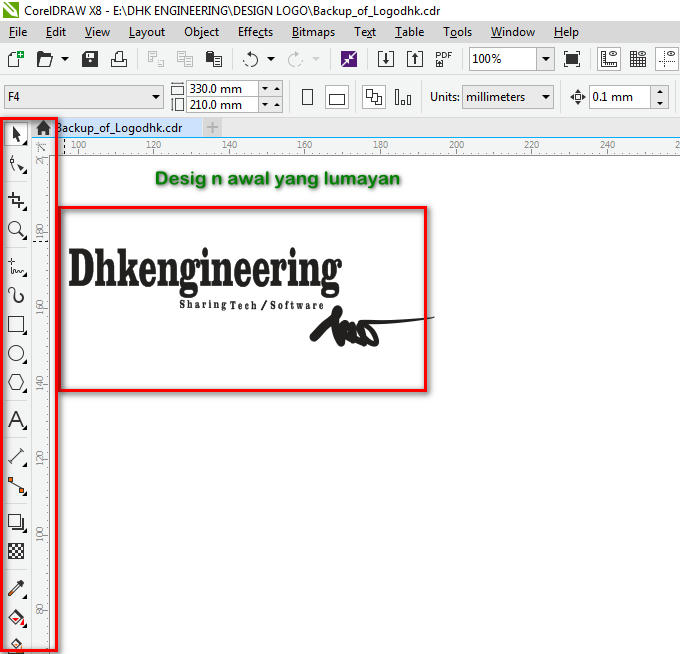The height and width of the screenshot is (654, 680).
Task: Open the Bitmaps menu
Action: (313, 32)
